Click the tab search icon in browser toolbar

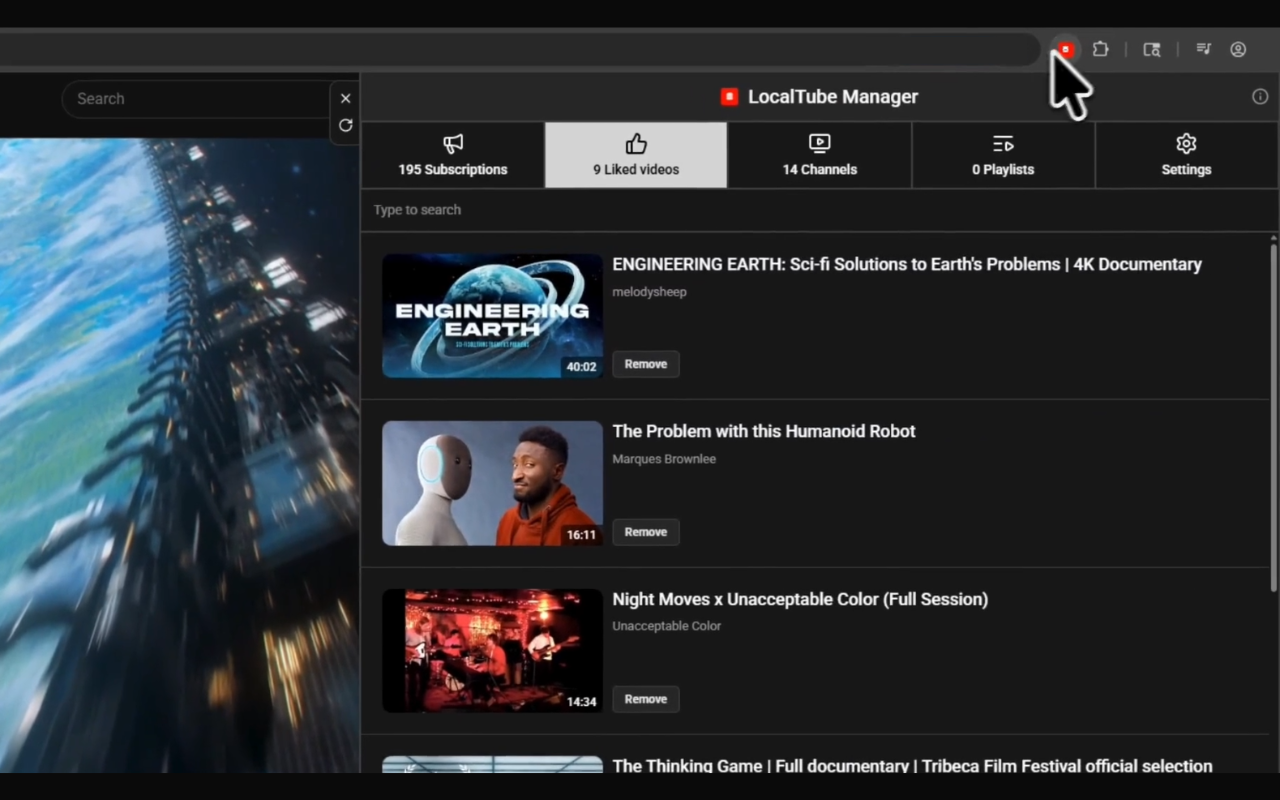[x=1152, y=49]
